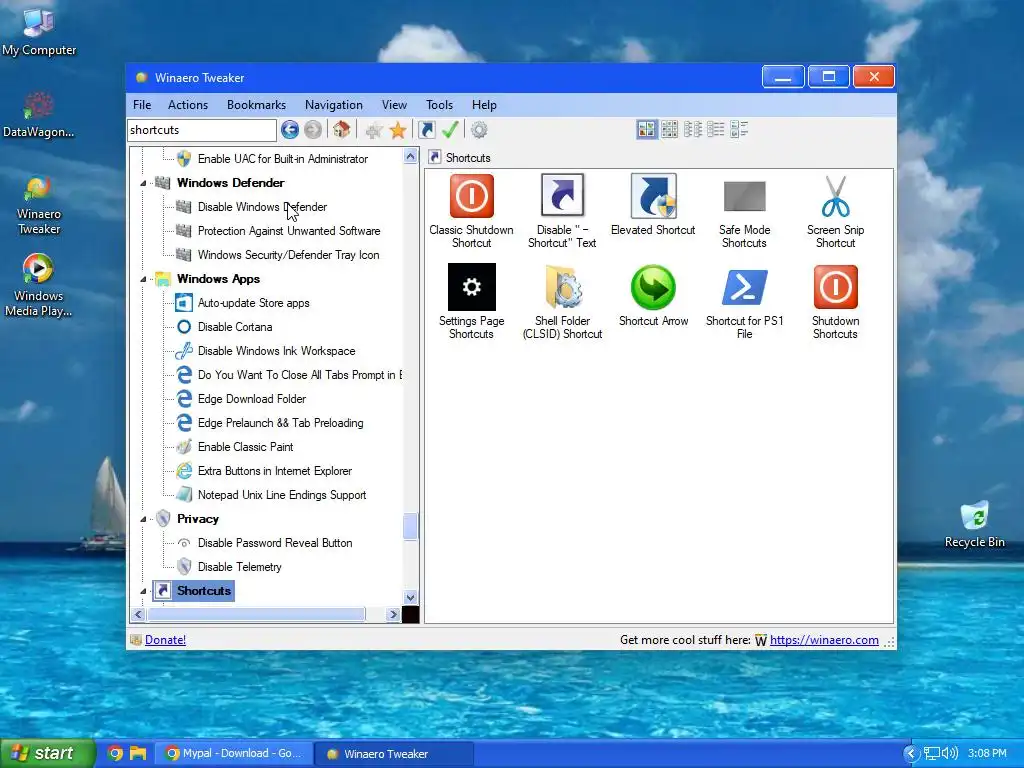Select Disable Cortana tree item
Image resolution: width=1024 pixels, height=768 pixels.
click(x=234, y=327)
